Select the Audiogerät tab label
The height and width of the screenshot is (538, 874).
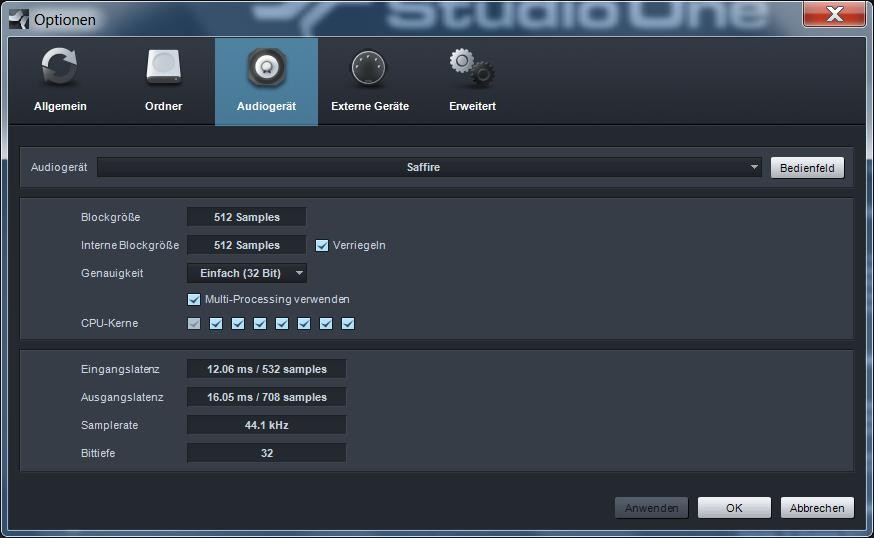[266, 106]
